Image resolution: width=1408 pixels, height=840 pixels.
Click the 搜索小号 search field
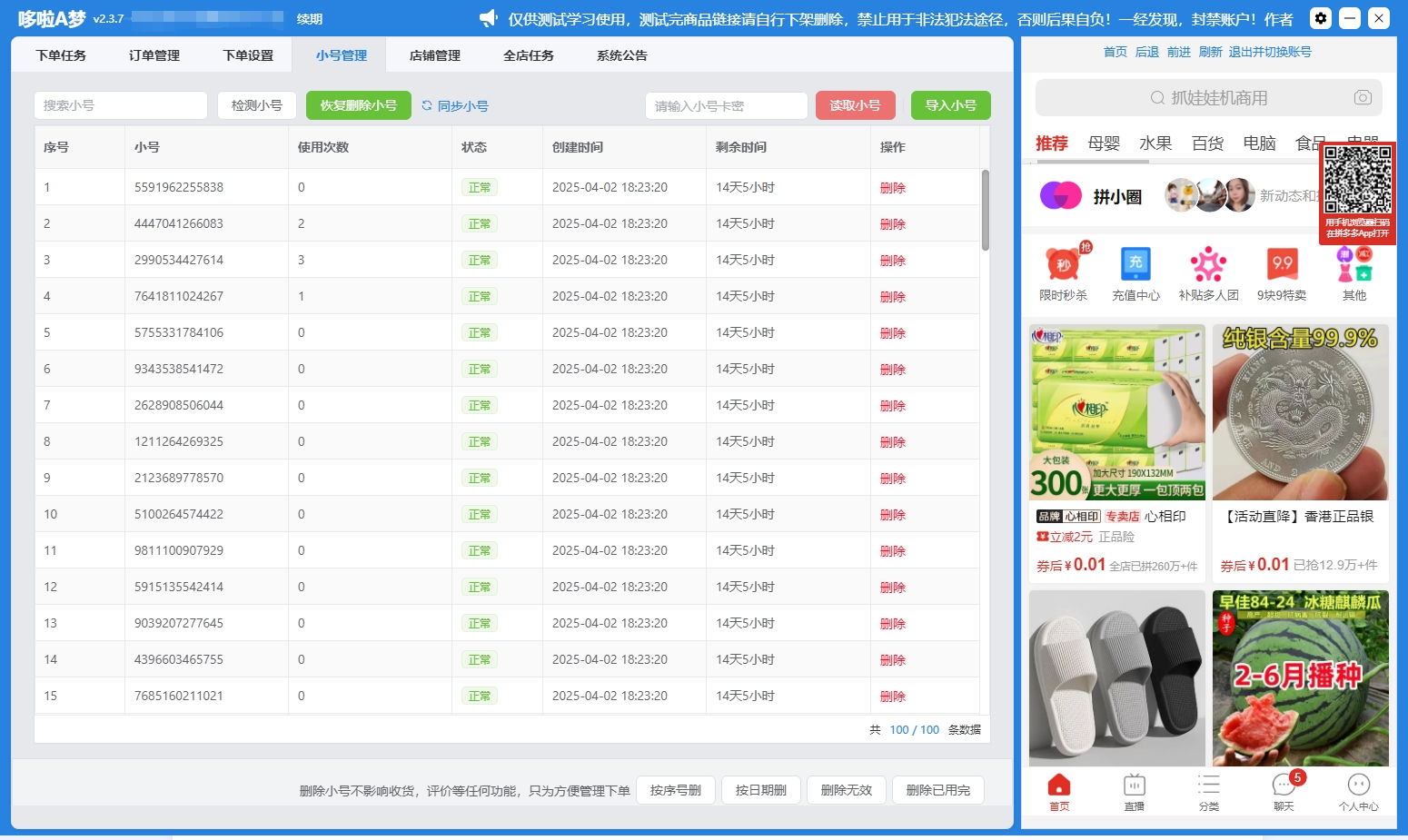point(121,105)
